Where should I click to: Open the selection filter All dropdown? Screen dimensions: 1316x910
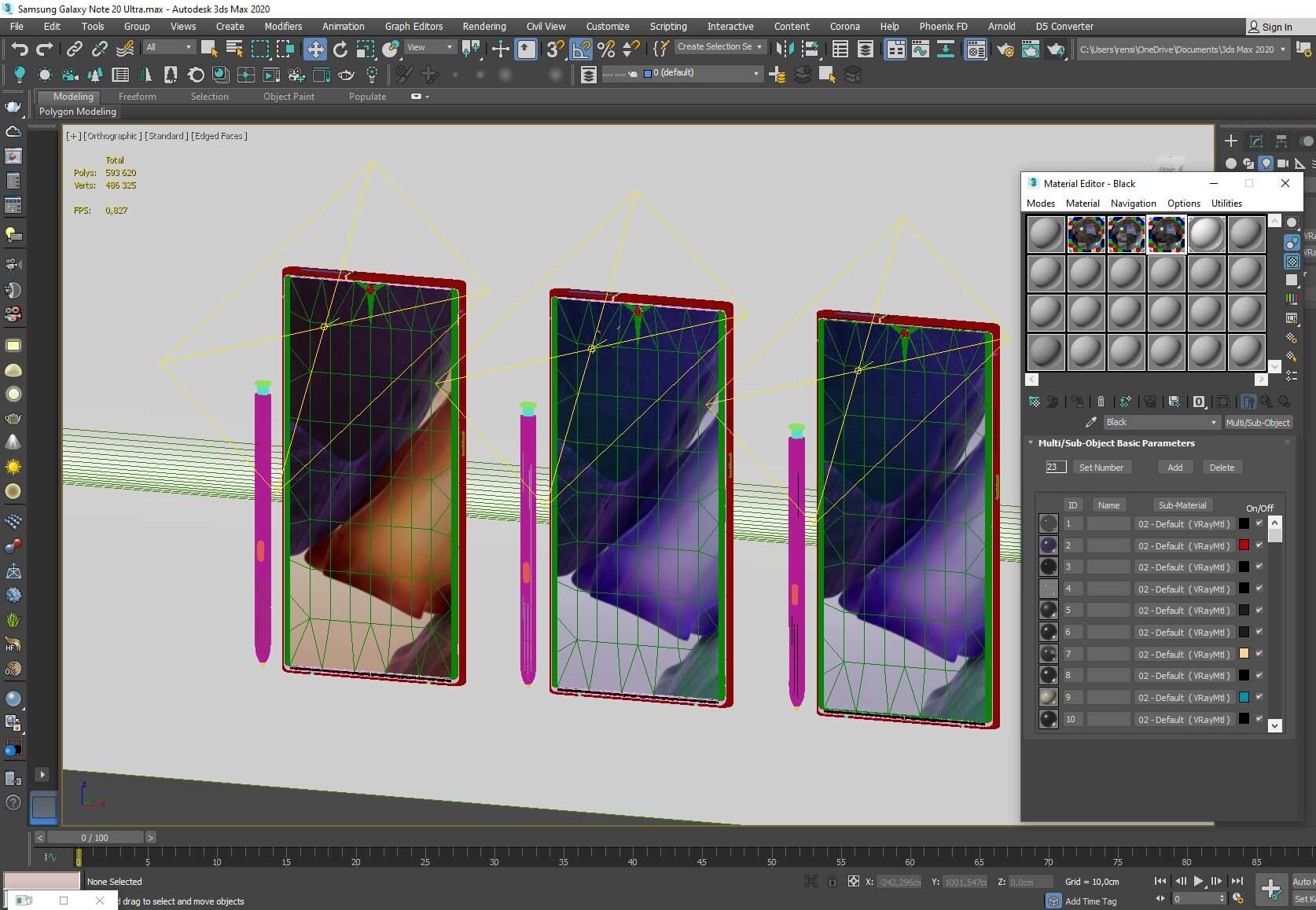[168, 47]
